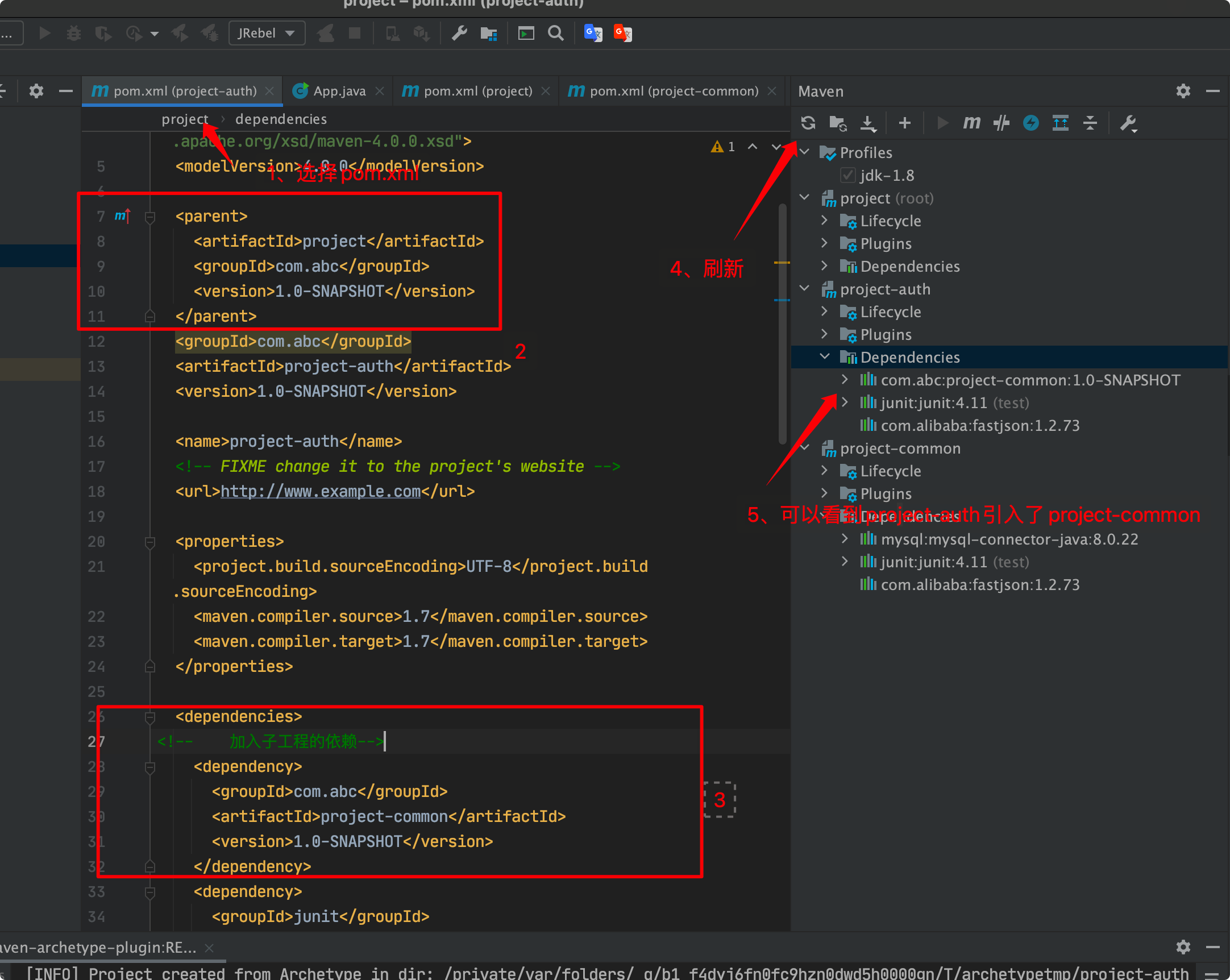Toggle the jdk-1.8 profile checkbox

pyautogui.click(x=848, y=175)
